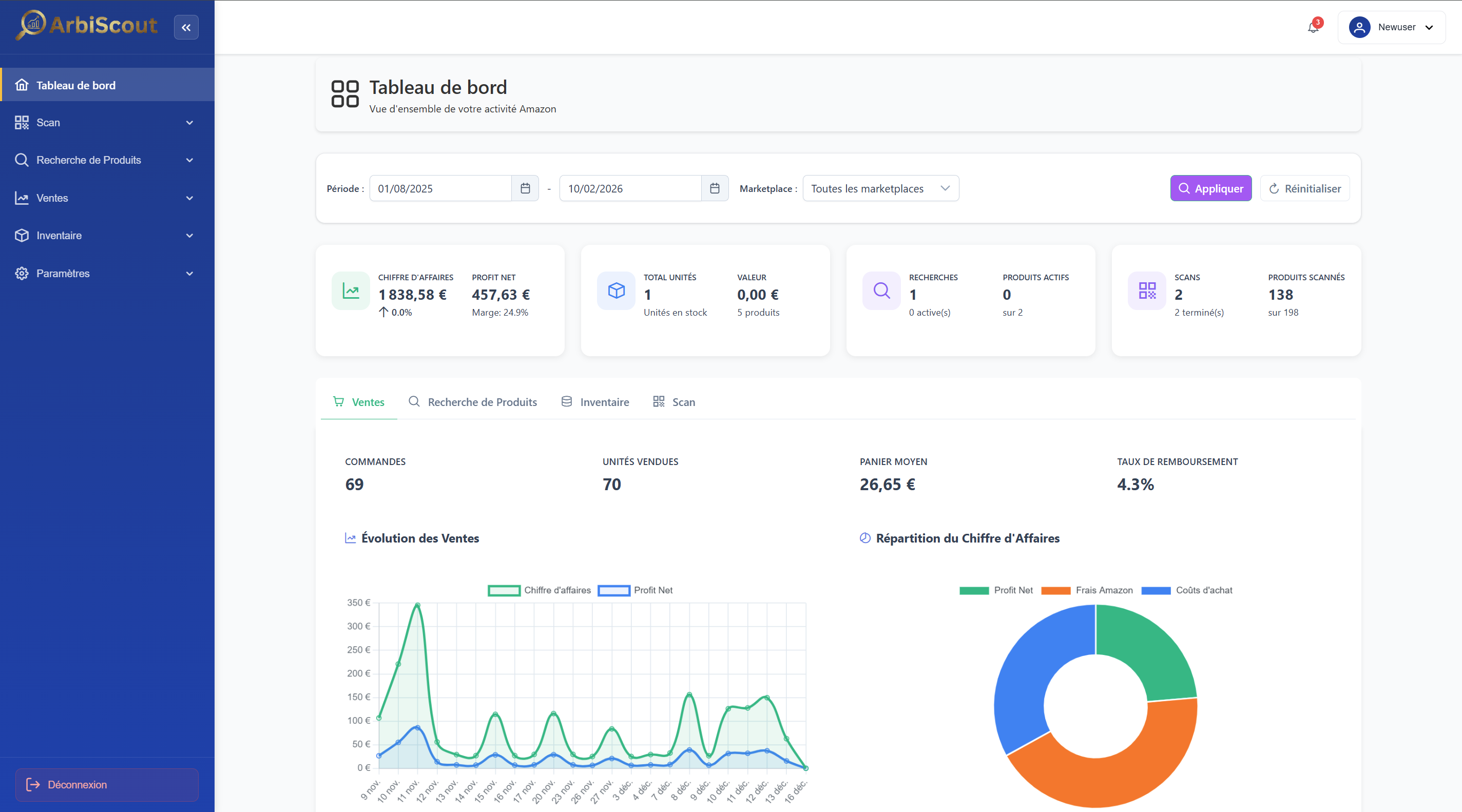Viewport: 1462px width, 812px height.
Task: Collapse the sidebar with the double-chevron icon
Action: tap(186, 27)
